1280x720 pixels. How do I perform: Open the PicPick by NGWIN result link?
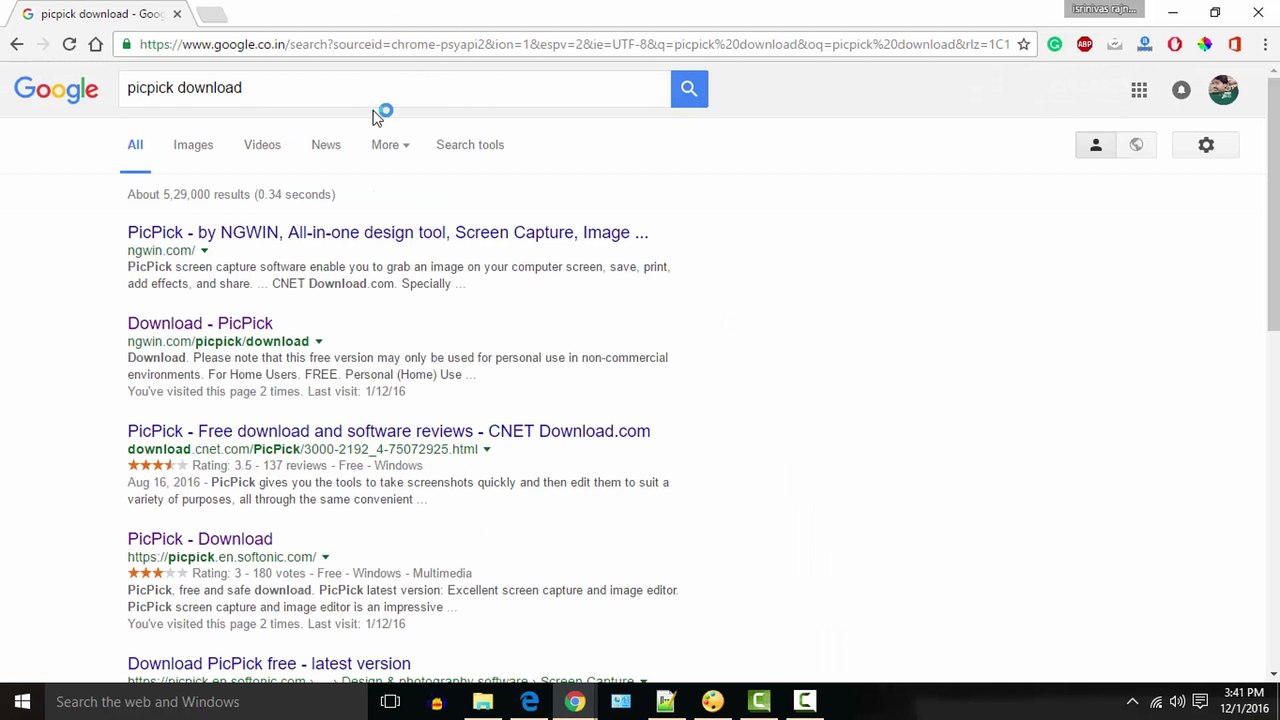click(388, 233)
